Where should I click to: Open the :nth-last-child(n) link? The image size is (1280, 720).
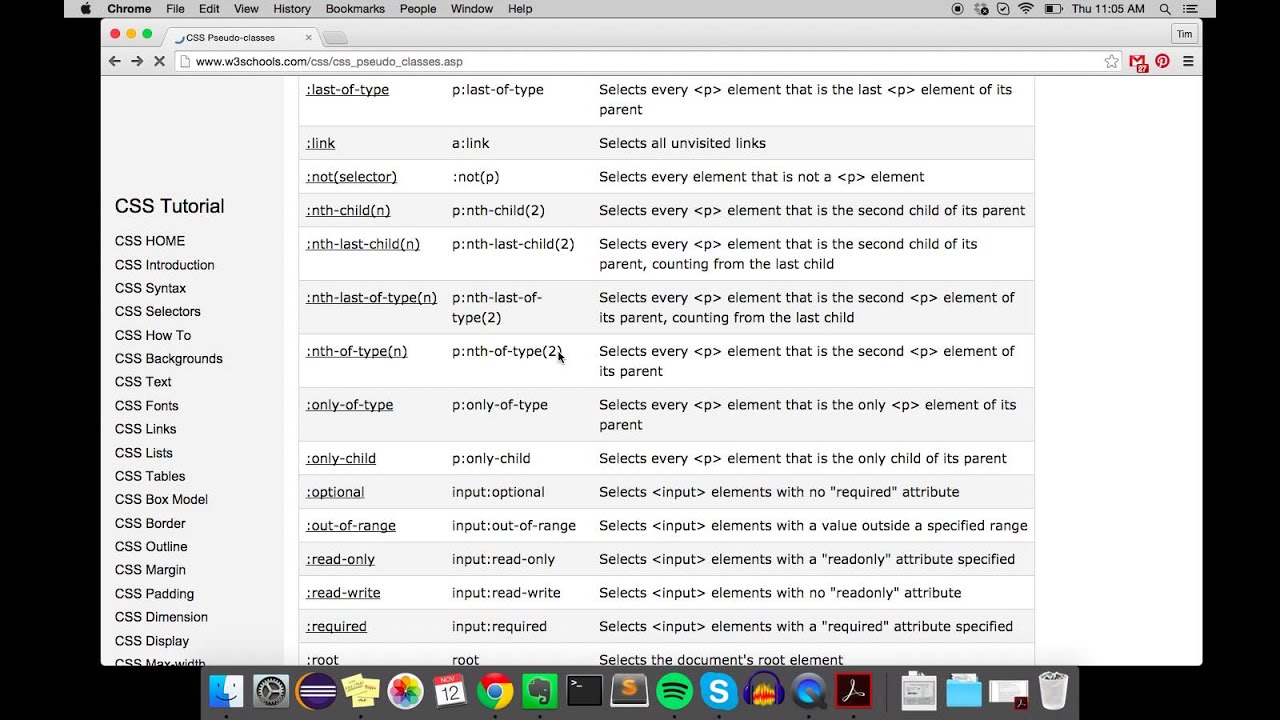coord(363,244)
